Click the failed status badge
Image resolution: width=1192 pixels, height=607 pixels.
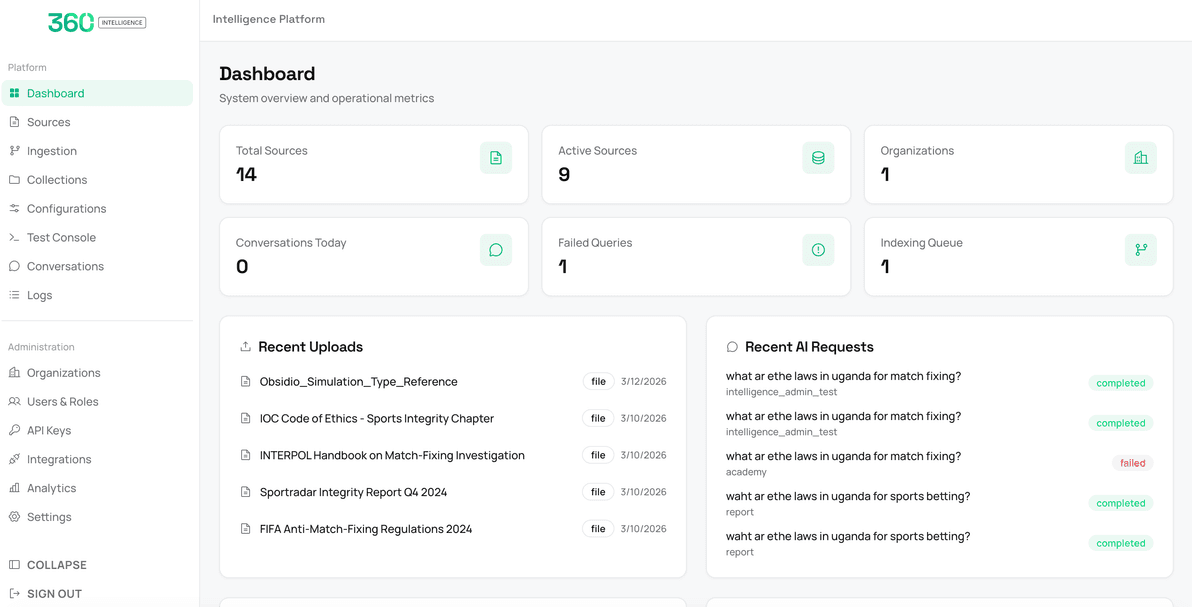(1133, 463)
